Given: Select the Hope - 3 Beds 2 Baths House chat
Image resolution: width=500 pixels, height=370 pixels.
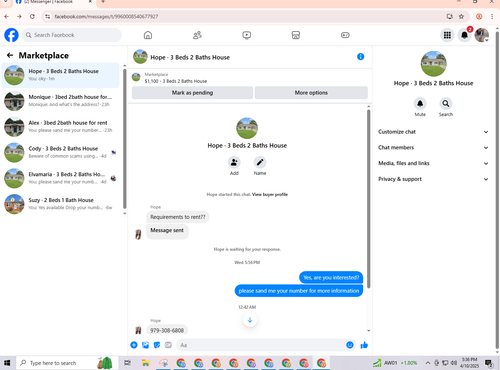Looking at the screenshot, I should tap(61, 75).
